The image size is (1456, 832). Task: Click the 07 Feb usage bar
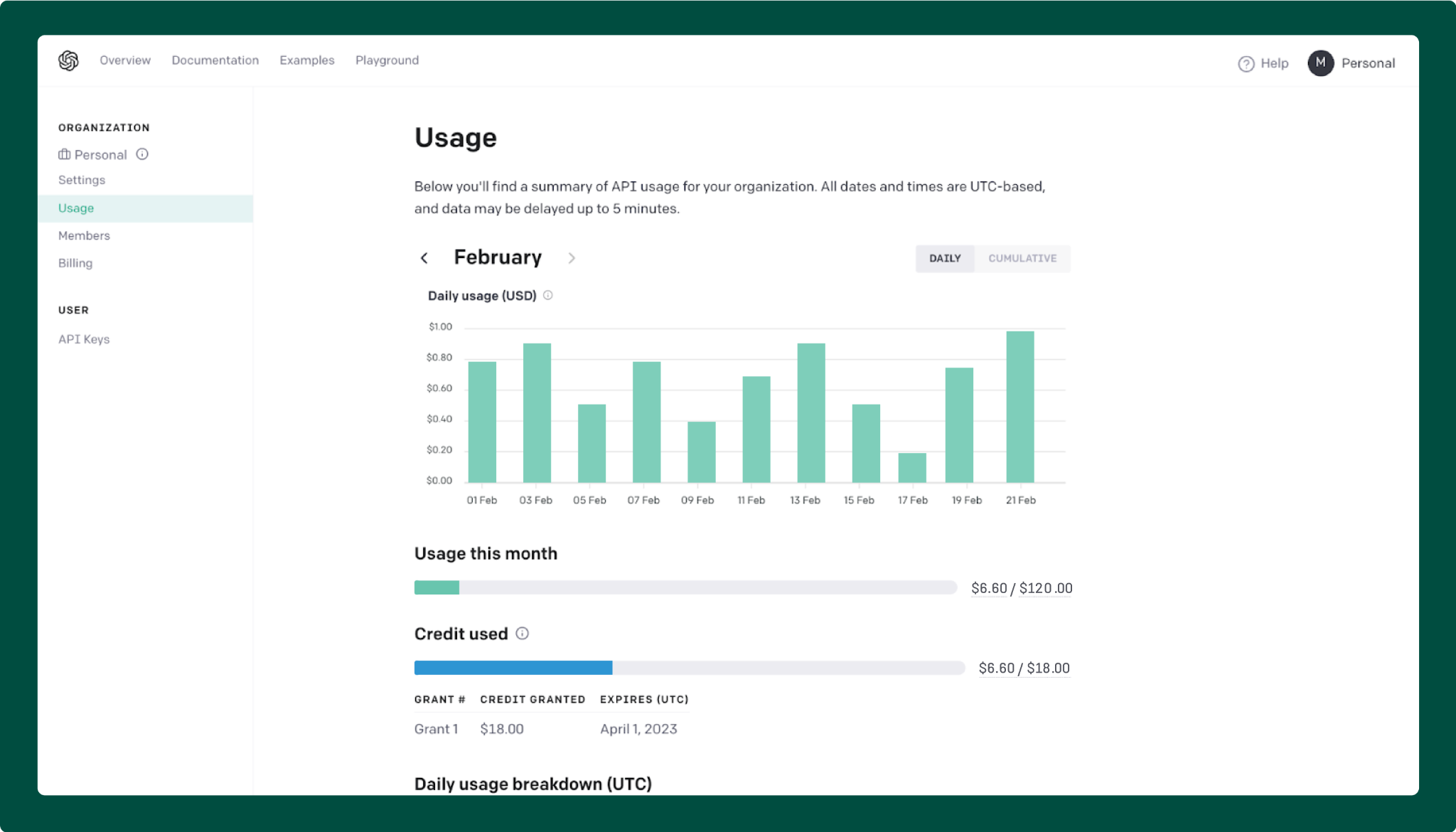646,422
